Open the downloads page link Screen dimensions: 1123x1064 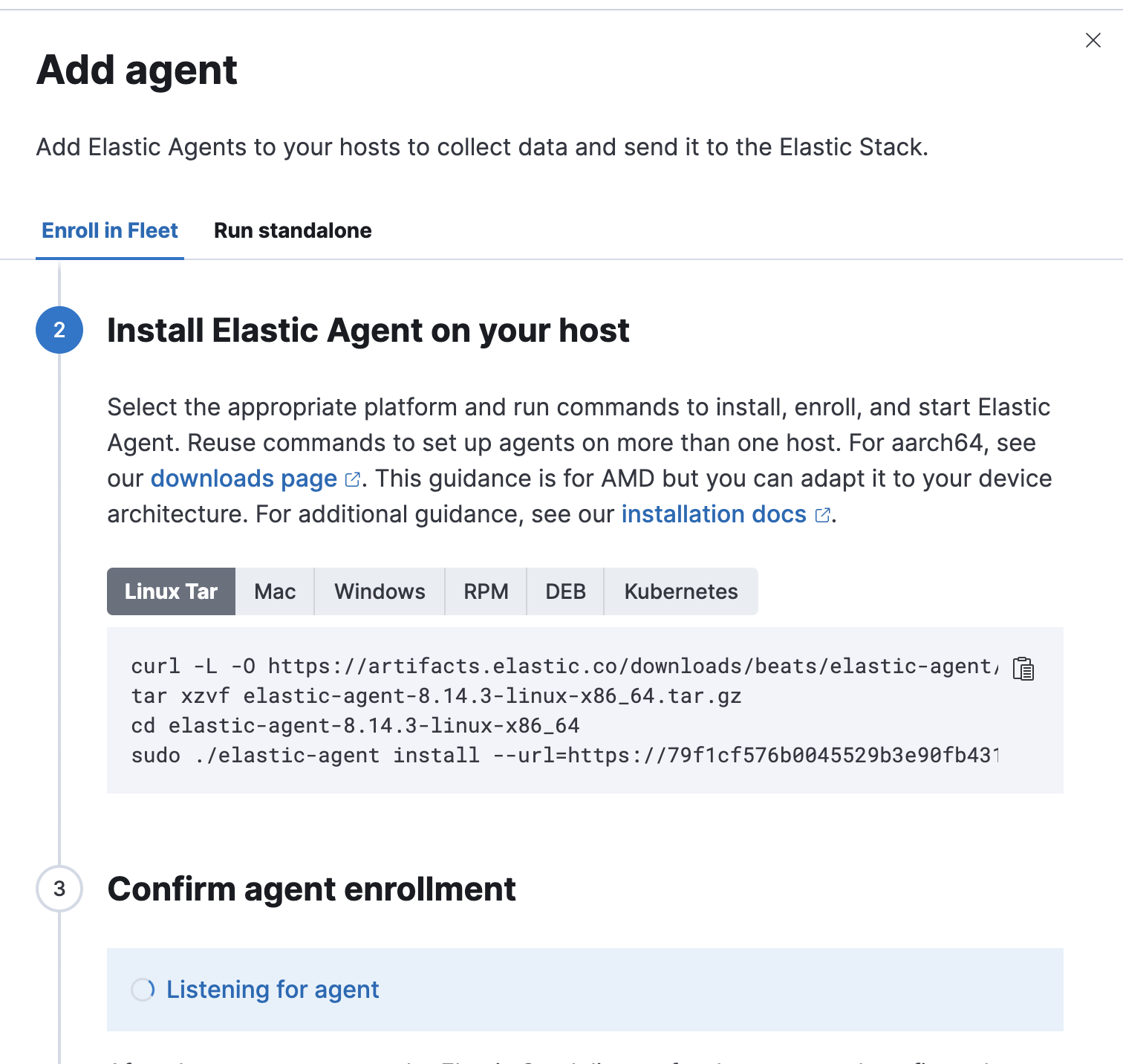244,479
